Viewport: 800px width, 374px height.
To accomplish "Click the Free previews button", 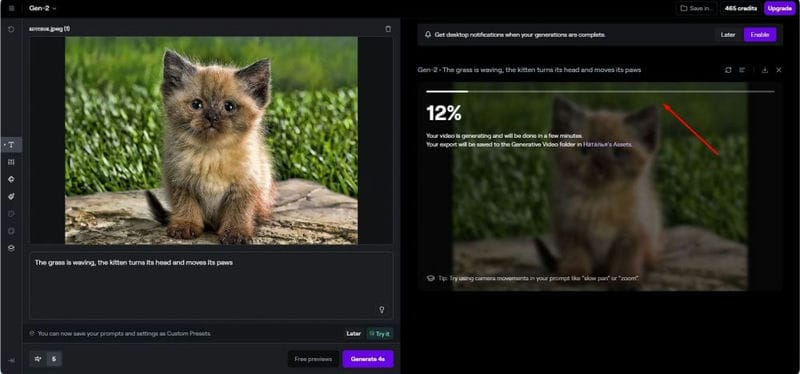I will [313, 359].
